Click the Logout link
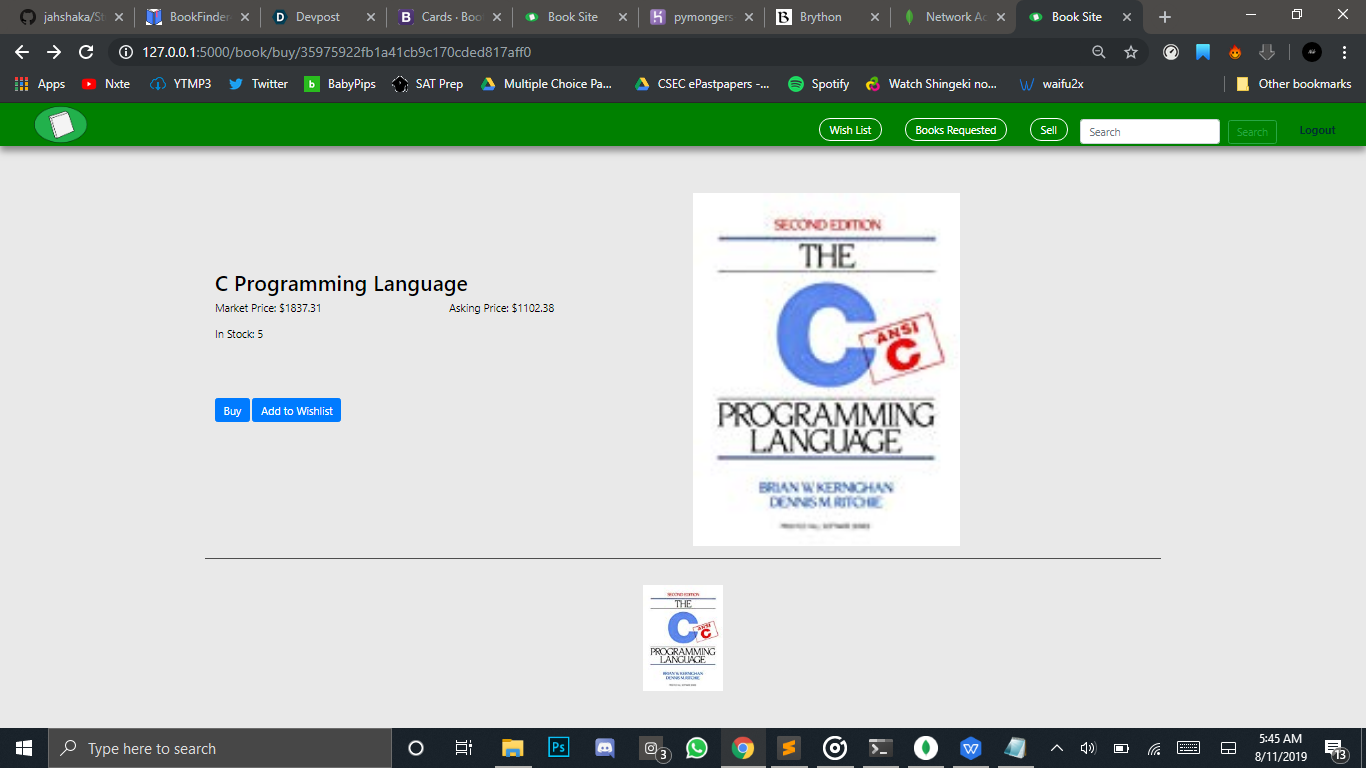1366x768 pixels. click(1317, 130)
